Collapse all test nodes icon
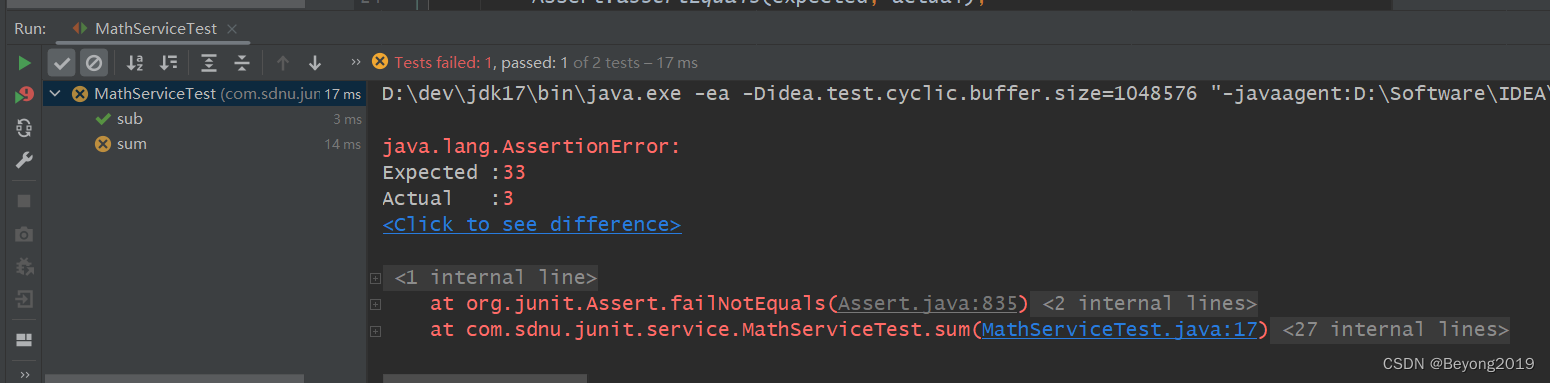The image size is (1550, 383). pyautogui.click(x=241, y=63)
